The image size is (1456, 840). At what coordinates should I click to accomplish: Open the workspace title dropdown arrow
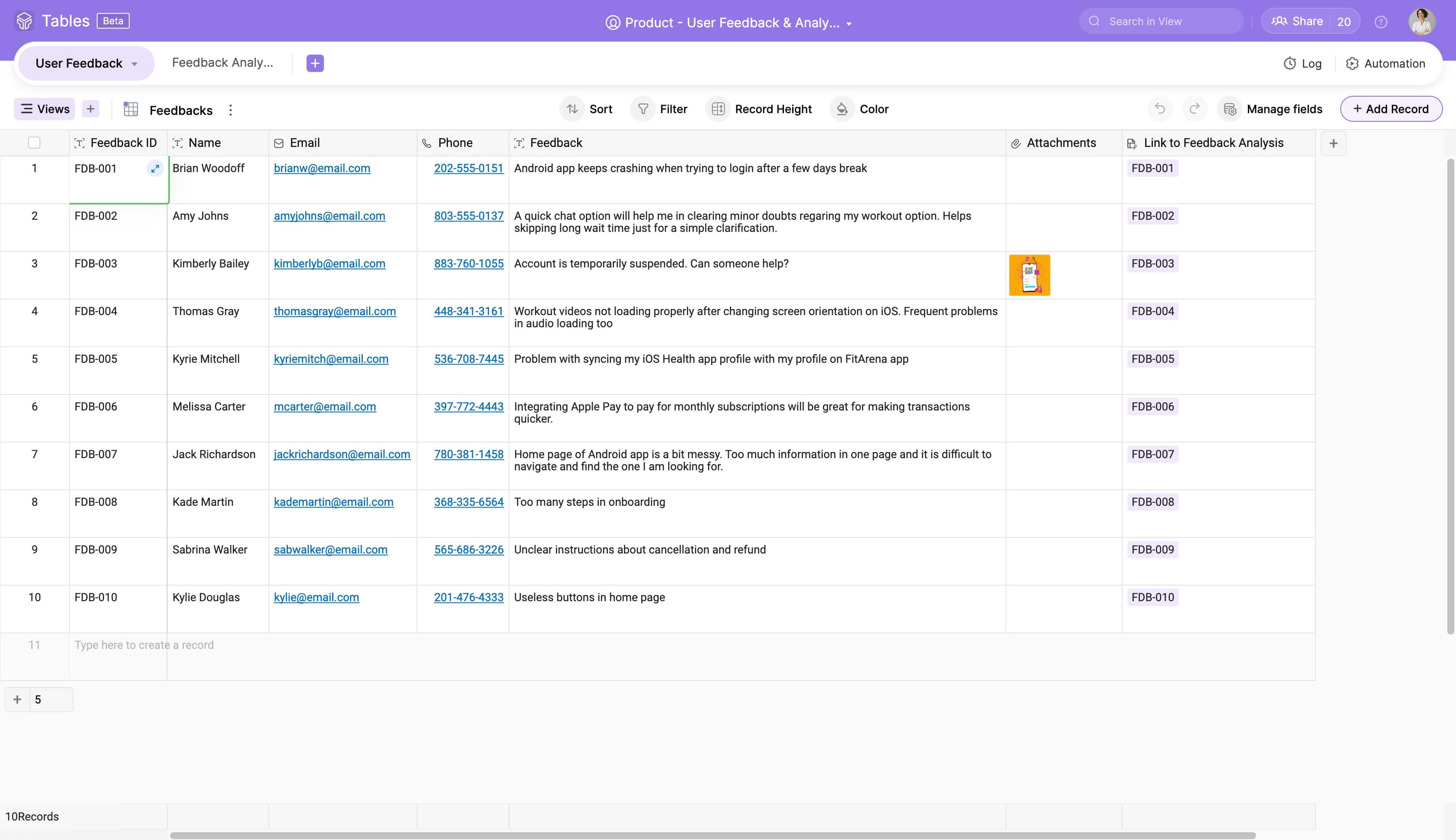(x=849, y=24)
